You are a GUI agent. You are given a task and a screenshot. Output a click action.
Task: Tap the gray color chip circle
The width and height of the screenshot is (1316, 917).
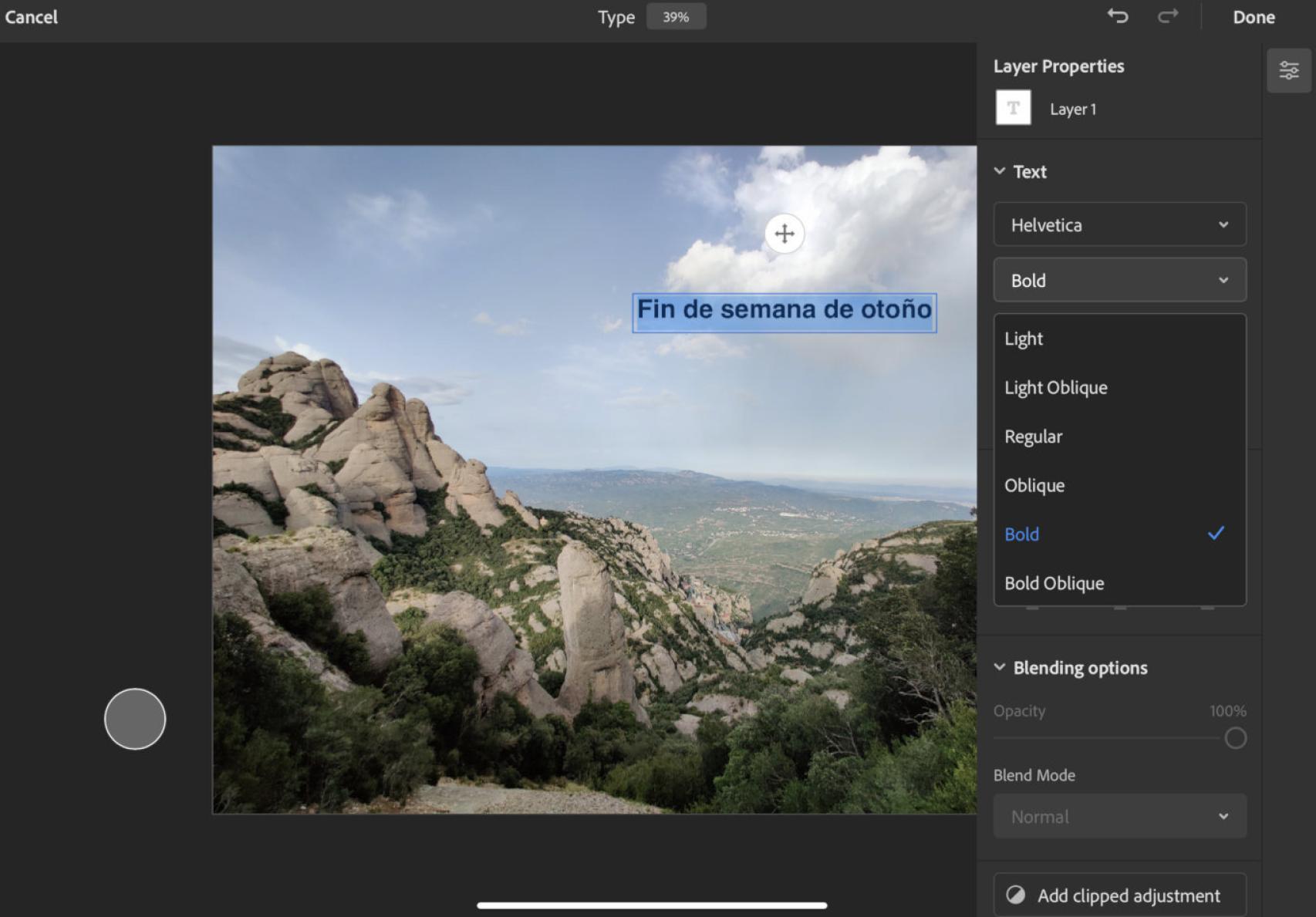pos(135,719)
